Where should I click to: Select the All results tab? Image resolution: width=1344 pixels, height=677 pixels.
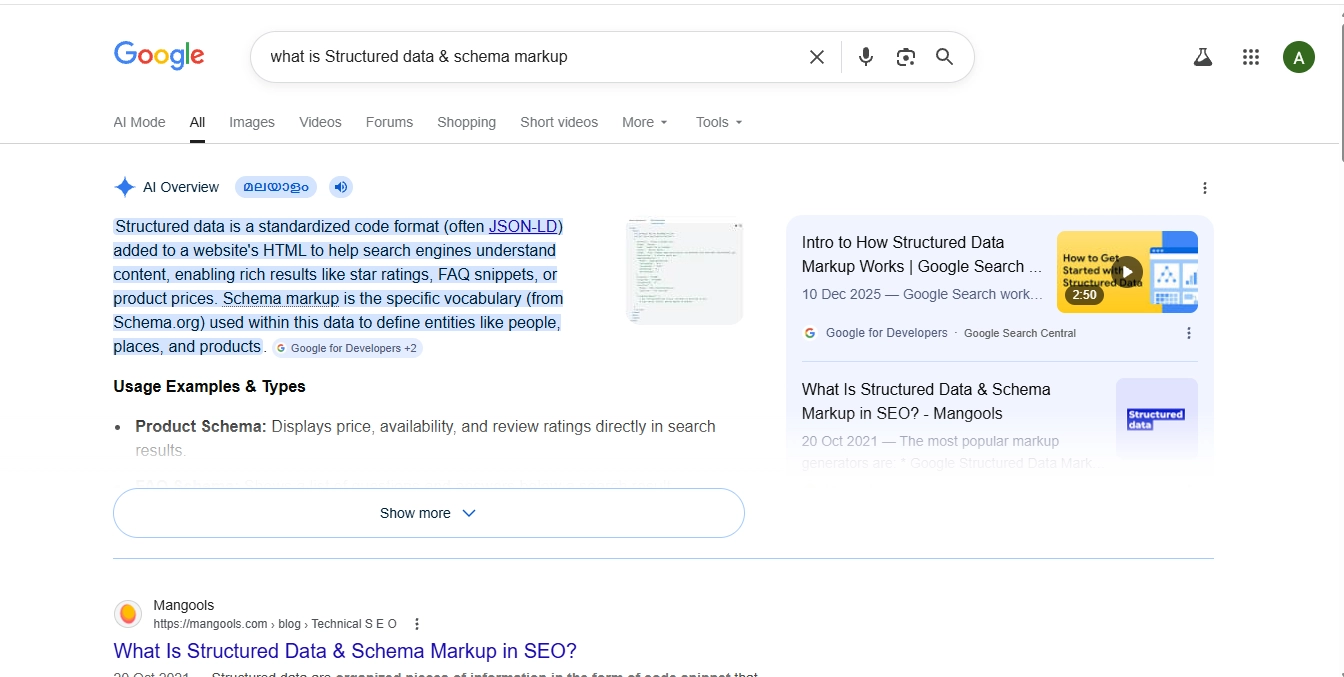point(197,122)
